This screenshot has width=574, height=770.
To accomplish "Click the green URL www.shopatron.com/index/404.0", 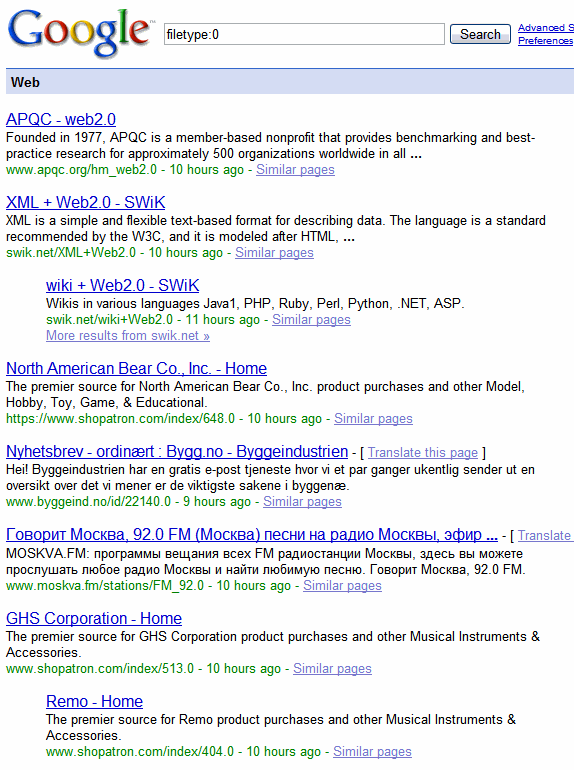I will pyautogui.click(x=140, y=751).
